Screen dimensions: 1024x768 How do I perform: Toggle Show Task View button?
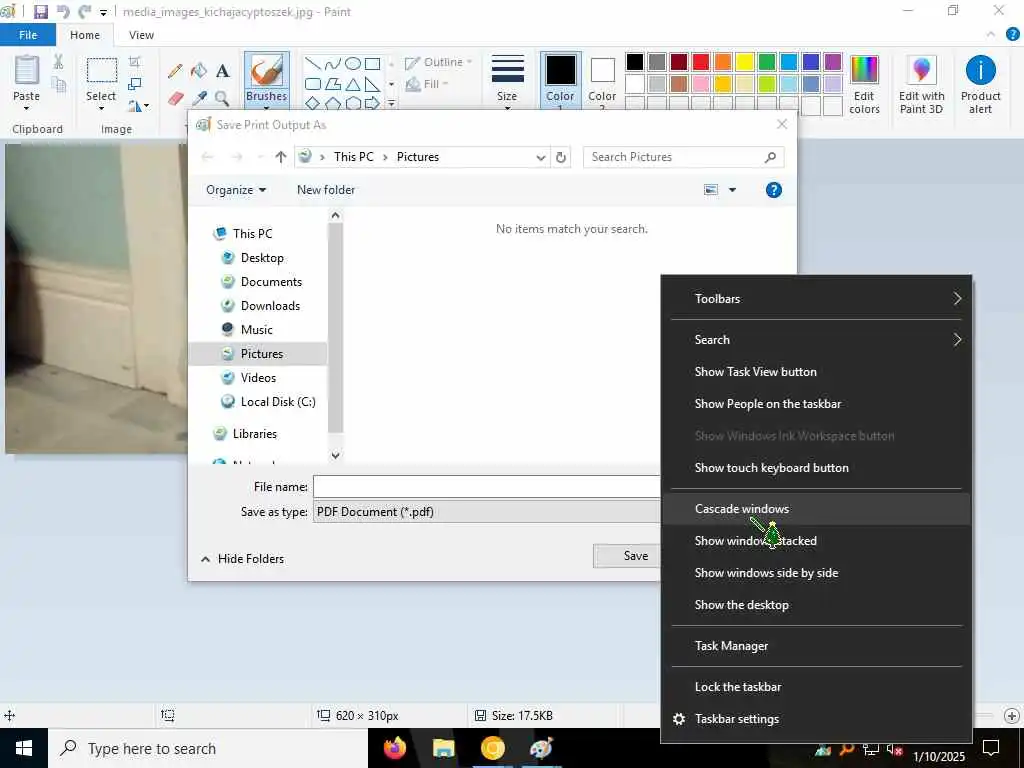click(x=816, y=372)
